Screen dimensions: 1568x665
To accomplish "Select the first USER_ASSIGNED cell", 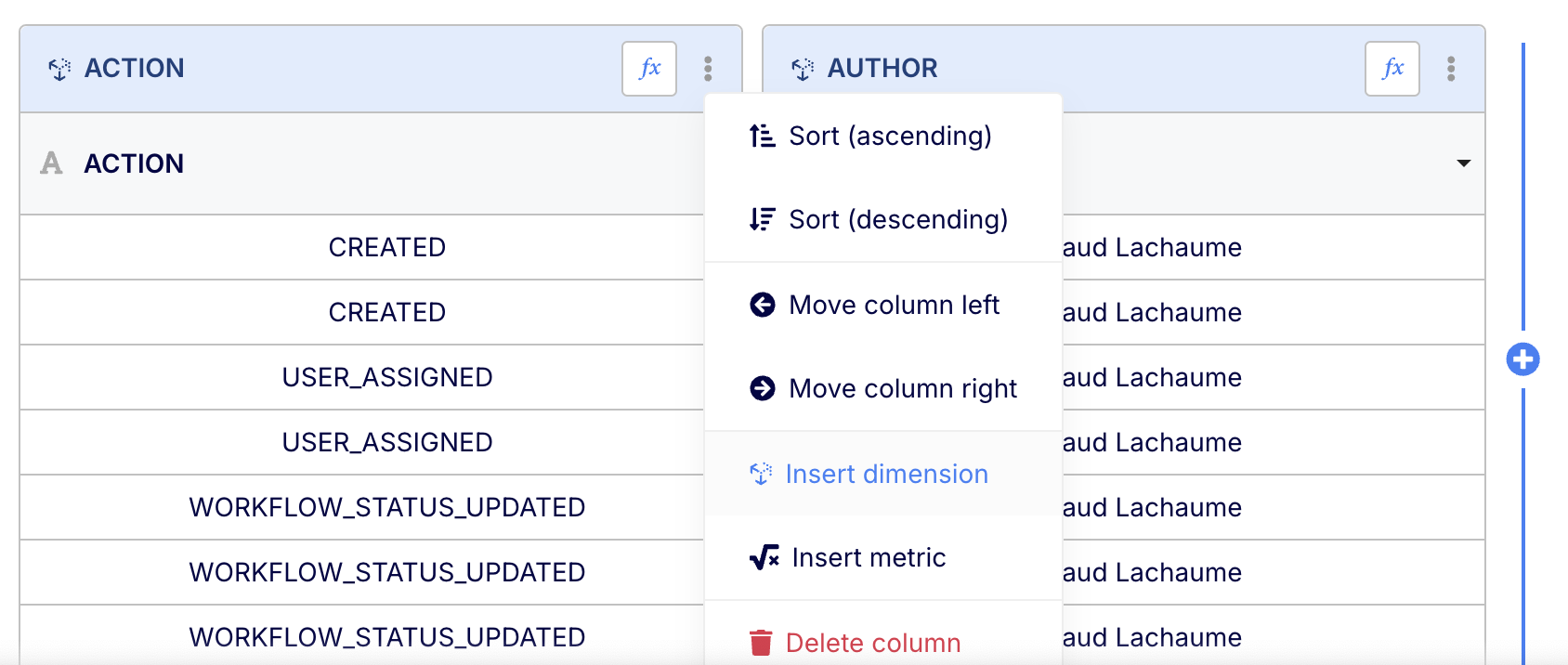I will tap(386, 378).
